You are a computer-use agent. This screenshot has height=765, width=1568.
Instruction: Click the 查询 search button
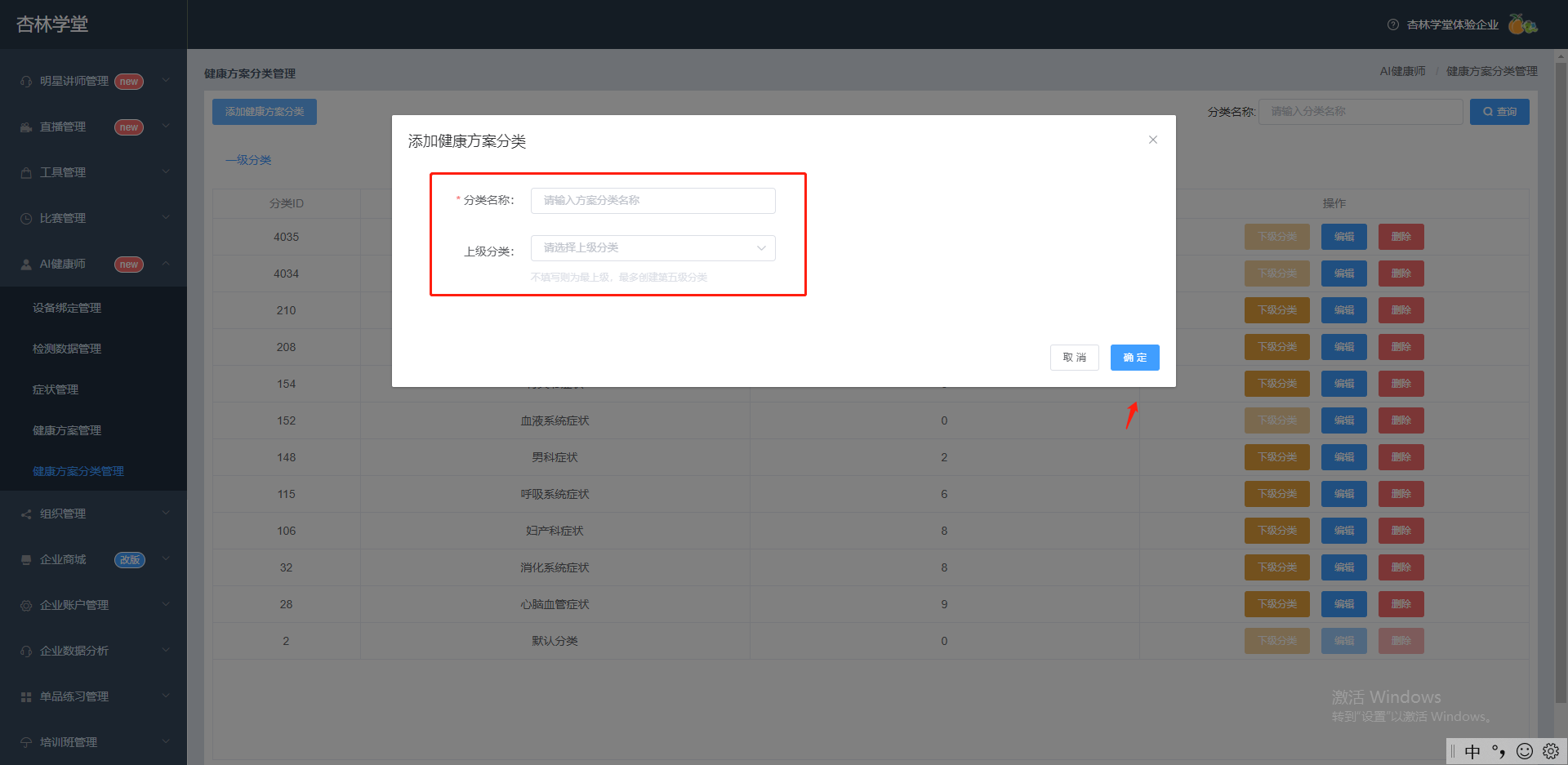click(1499, 112)
